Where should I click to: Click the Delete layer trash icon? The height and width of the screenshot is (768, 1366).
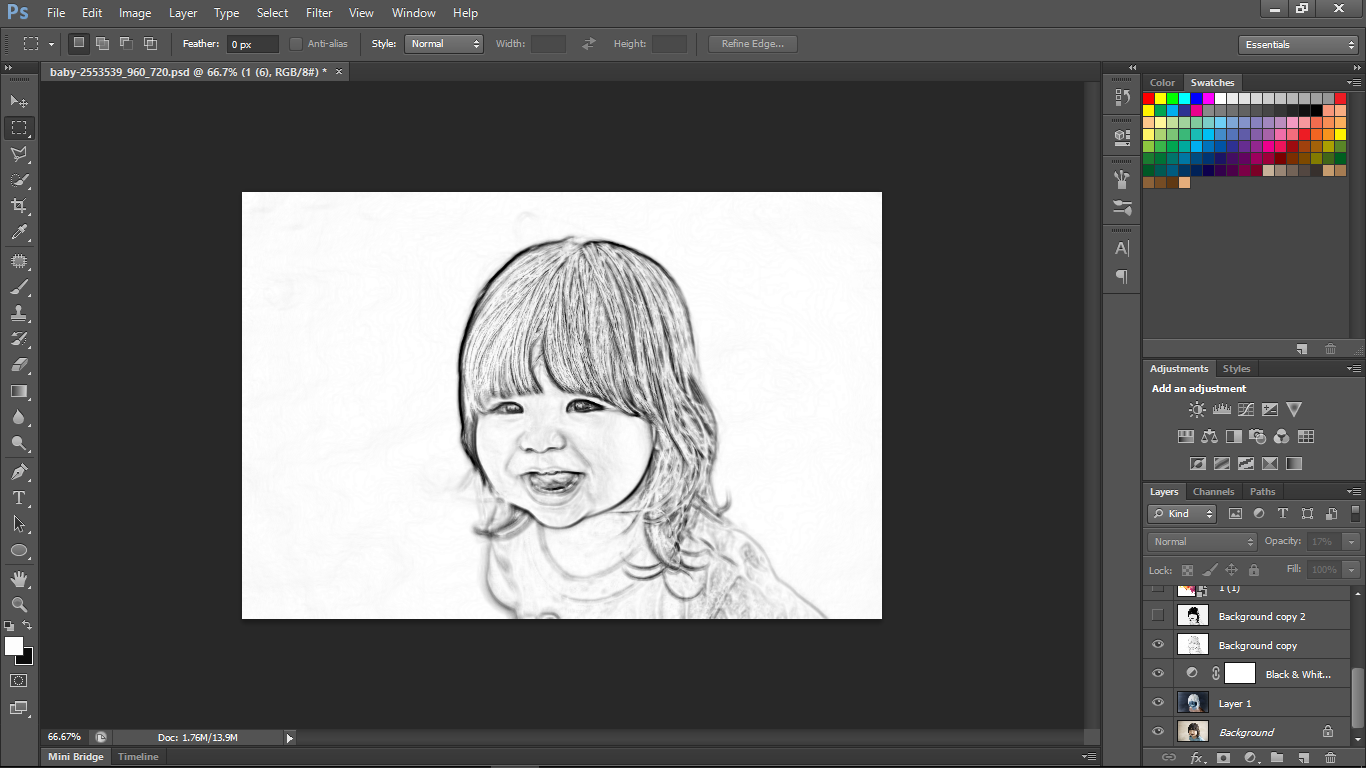point(1330,758)
